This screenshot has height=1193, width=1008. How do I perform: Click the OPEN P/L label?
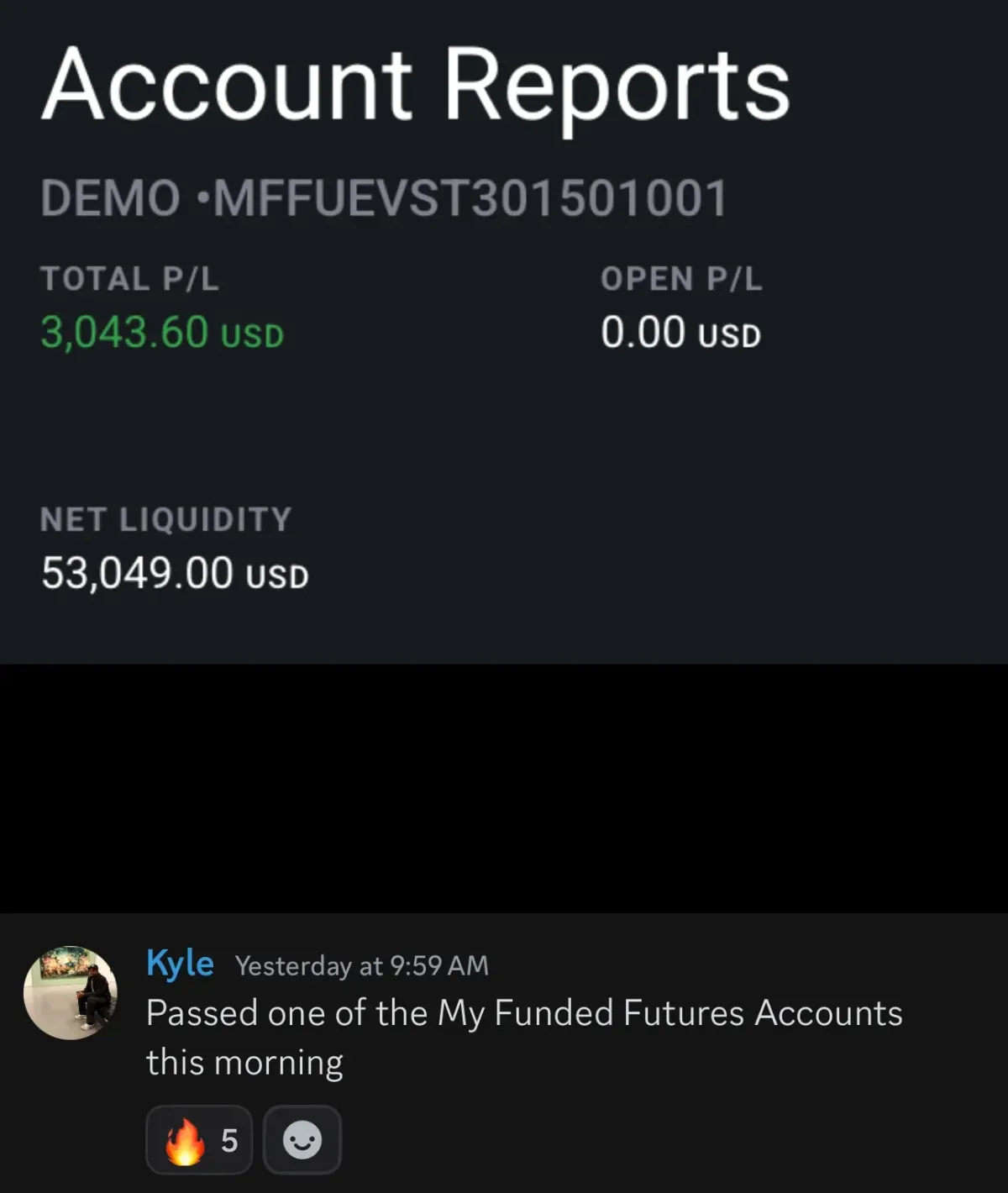pyautogui.click(x=681, y=279)
